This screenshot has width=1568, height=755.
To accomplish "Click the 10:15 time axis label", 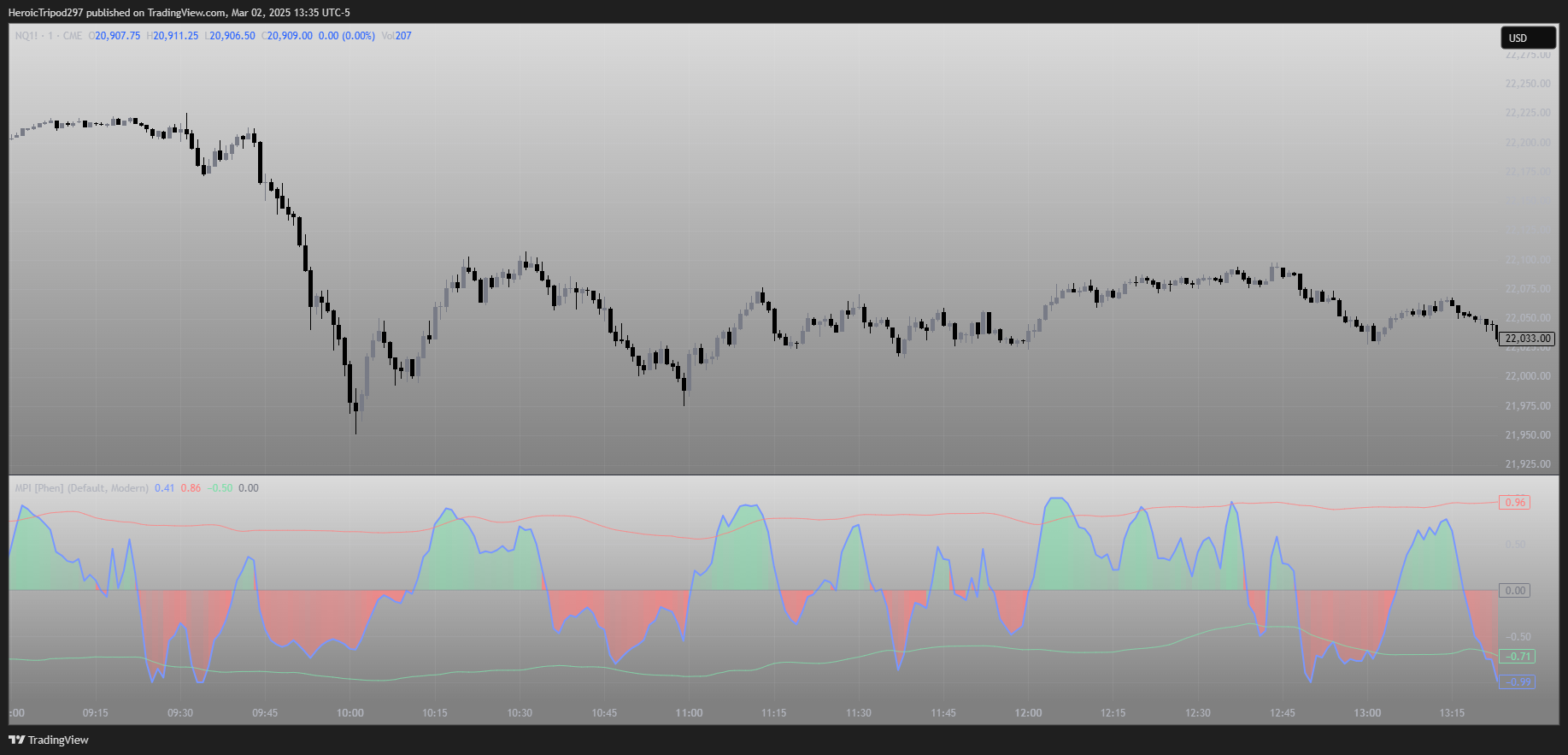I will 435,713.
